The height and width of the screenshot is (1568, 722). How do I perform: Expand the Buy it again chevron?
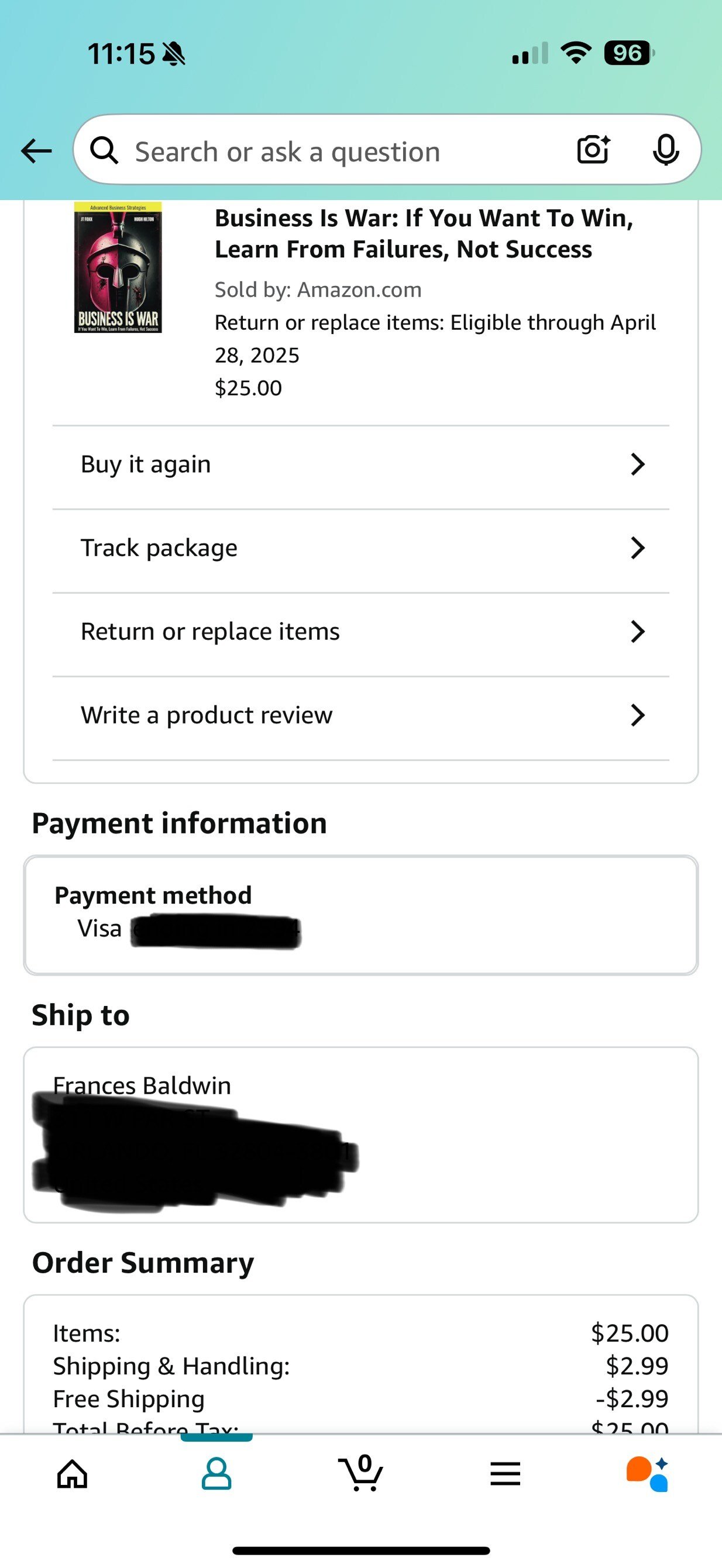[x=637, y=464]
